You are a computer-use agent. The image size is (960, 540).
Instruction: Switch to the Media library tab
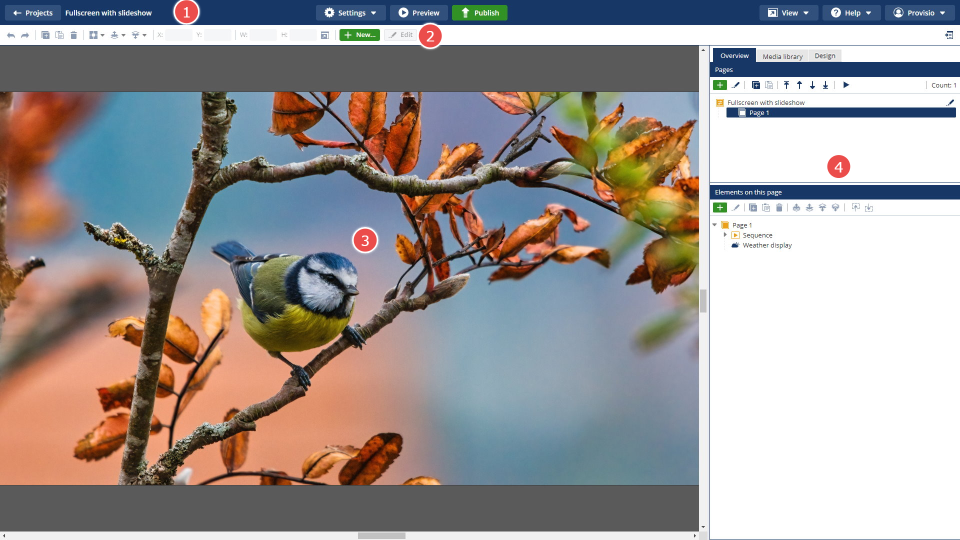780,56
